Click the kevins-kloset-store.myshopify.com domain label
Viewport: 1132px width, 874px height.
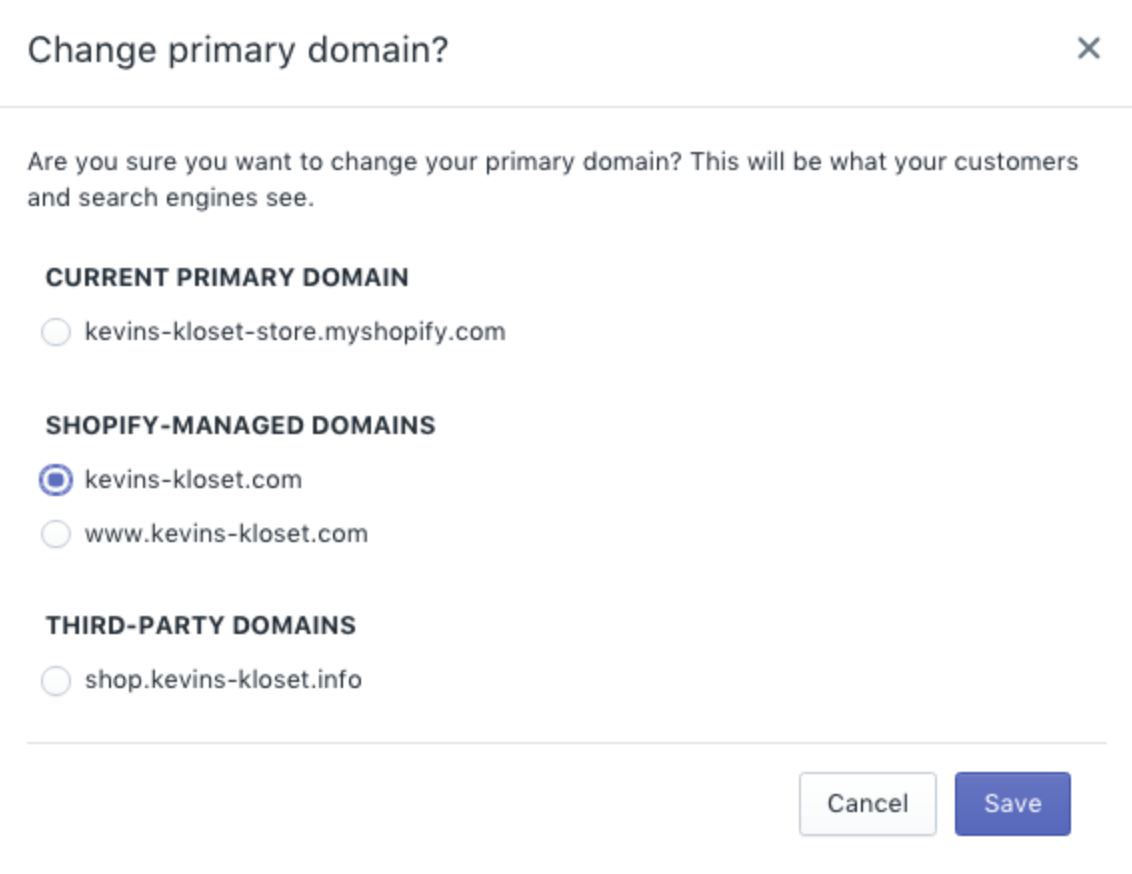pyautogui.click(x=295, y=332)
